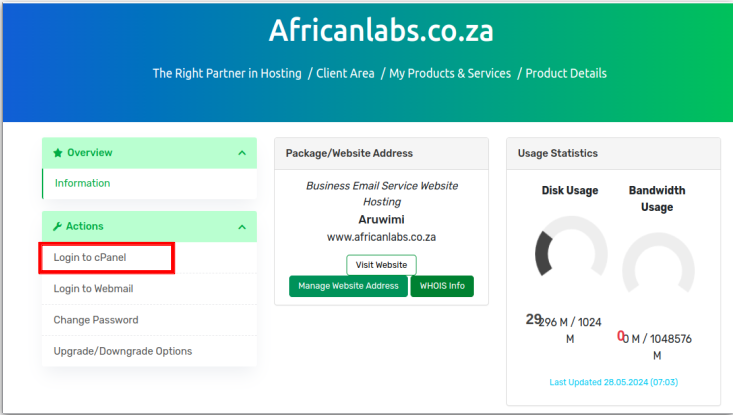Click the Last Updated timestamp text
This screenshot has width=733, height=415.
point(613,382)
